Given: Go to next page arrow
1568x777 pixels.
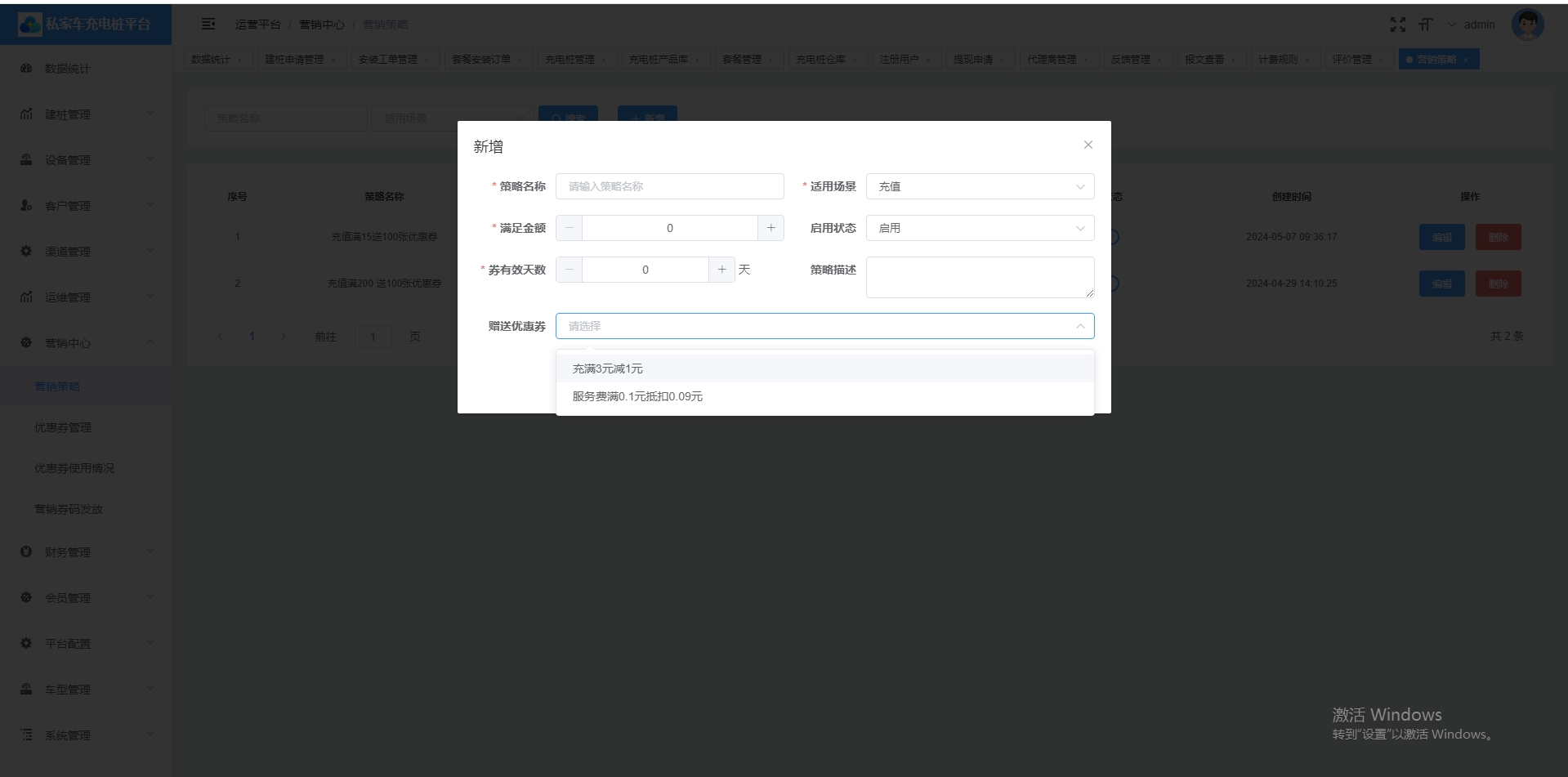Looking at the screenshot, I should point(284,336).
